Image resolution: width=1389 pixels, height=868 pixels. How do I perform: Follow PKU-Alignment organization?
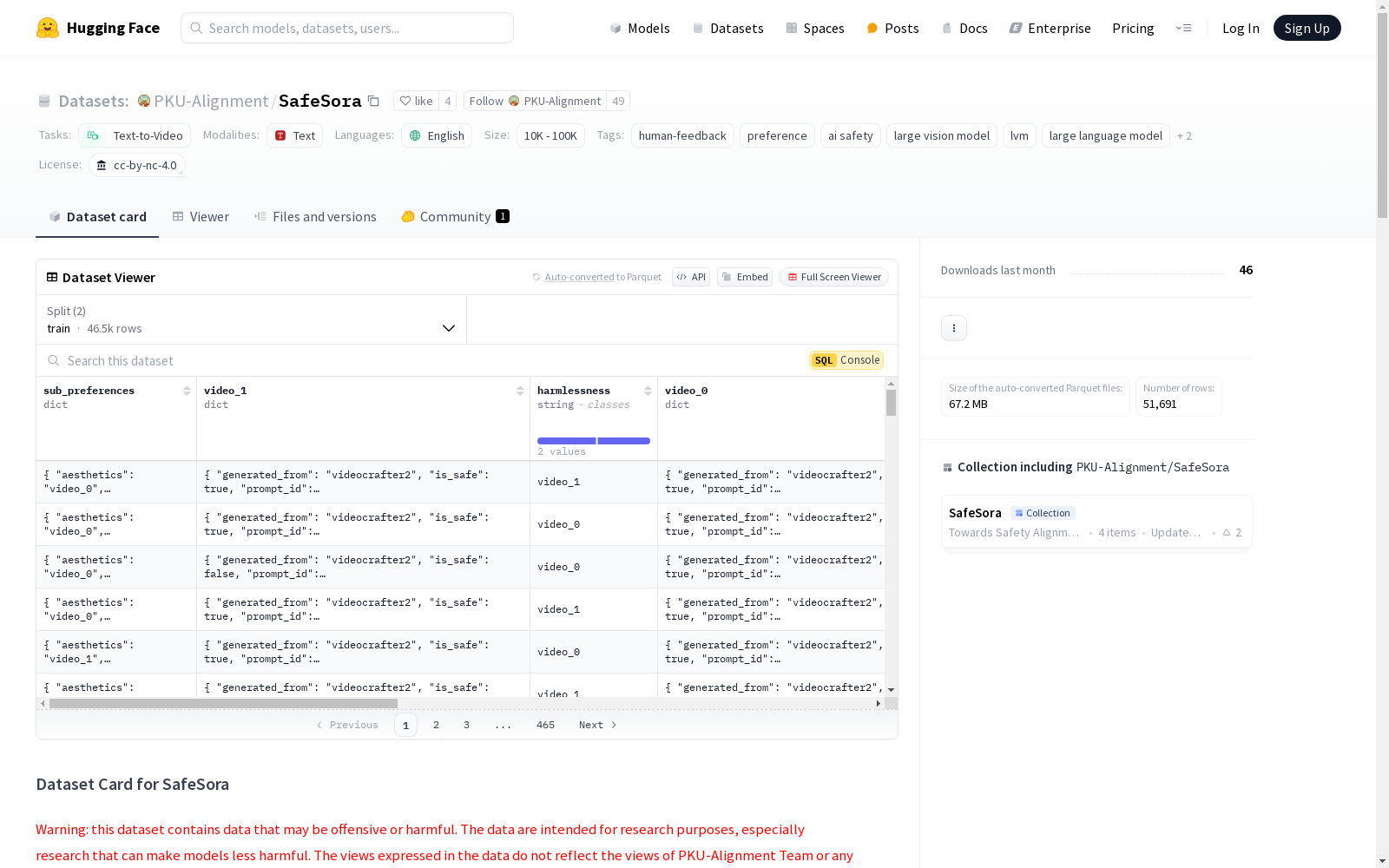(x=535, y=101)
